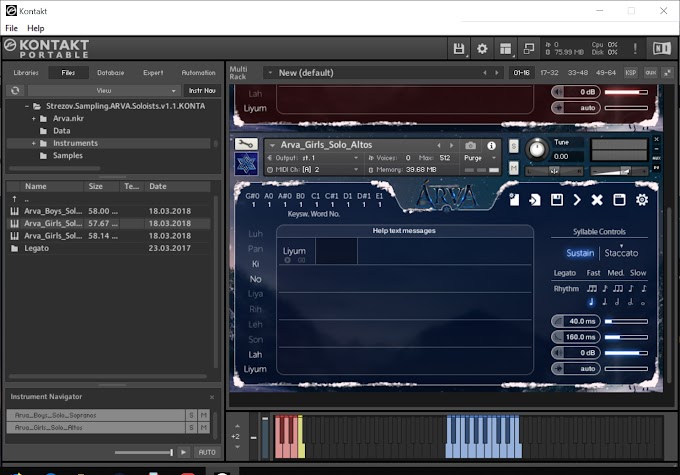Open the Kontakt save menu disk icon
This screenshot has height=475, width=680.
coord(458,48)
